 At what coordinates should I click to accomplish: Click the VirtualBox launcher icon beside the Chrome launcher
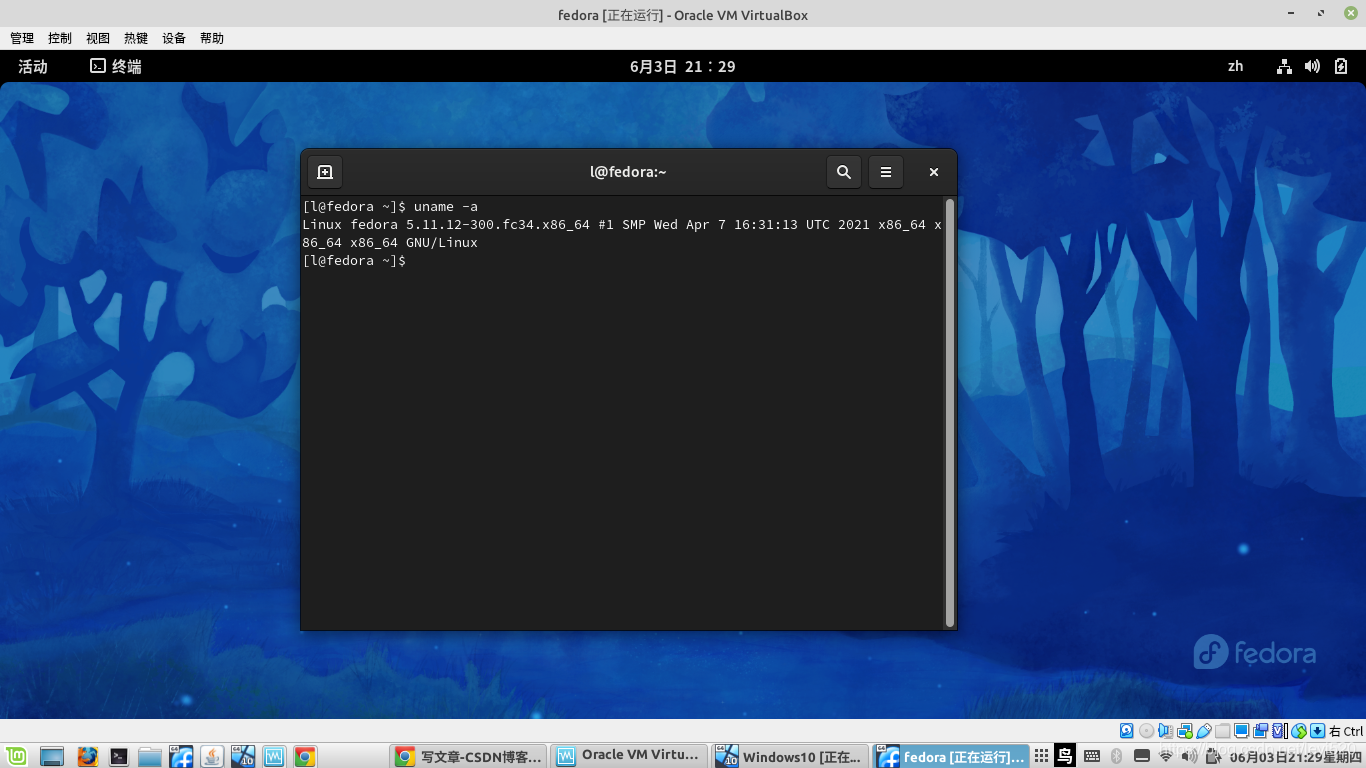[x=274, y=756]
